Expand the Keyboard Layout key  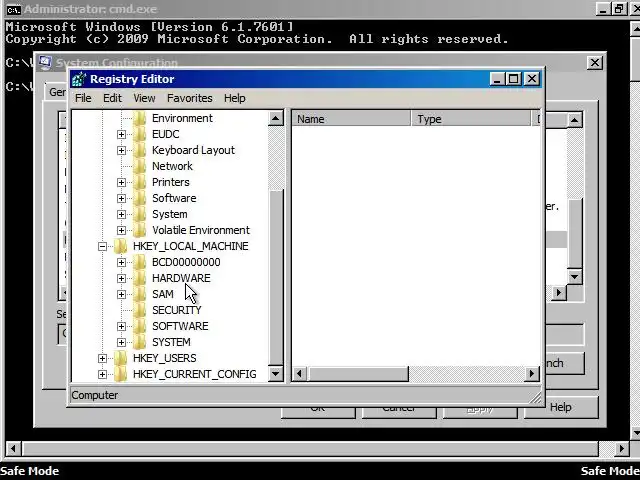click(121, 150)
